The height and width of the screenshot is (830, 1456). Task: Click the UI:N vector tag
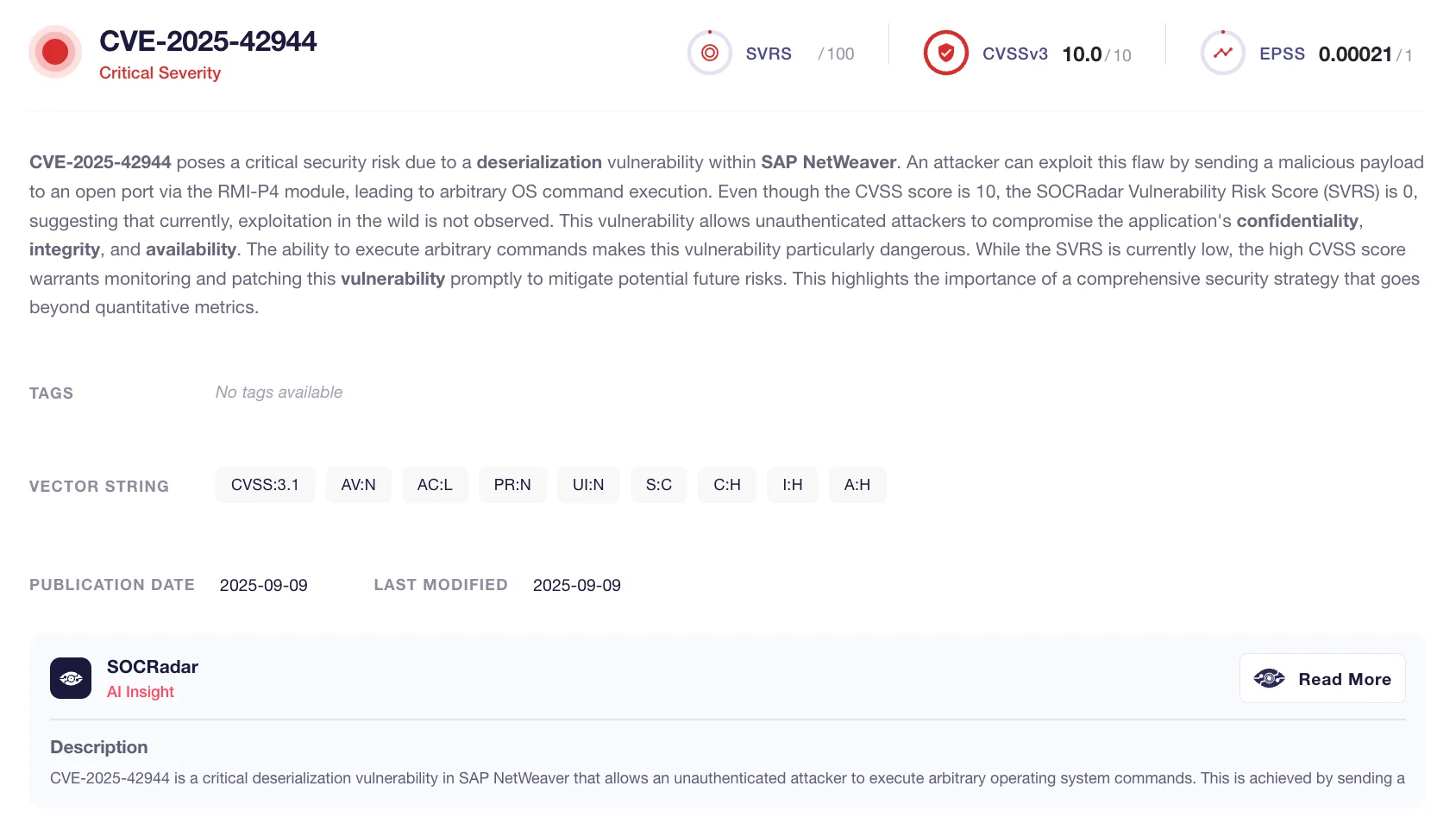coord(588,485)
